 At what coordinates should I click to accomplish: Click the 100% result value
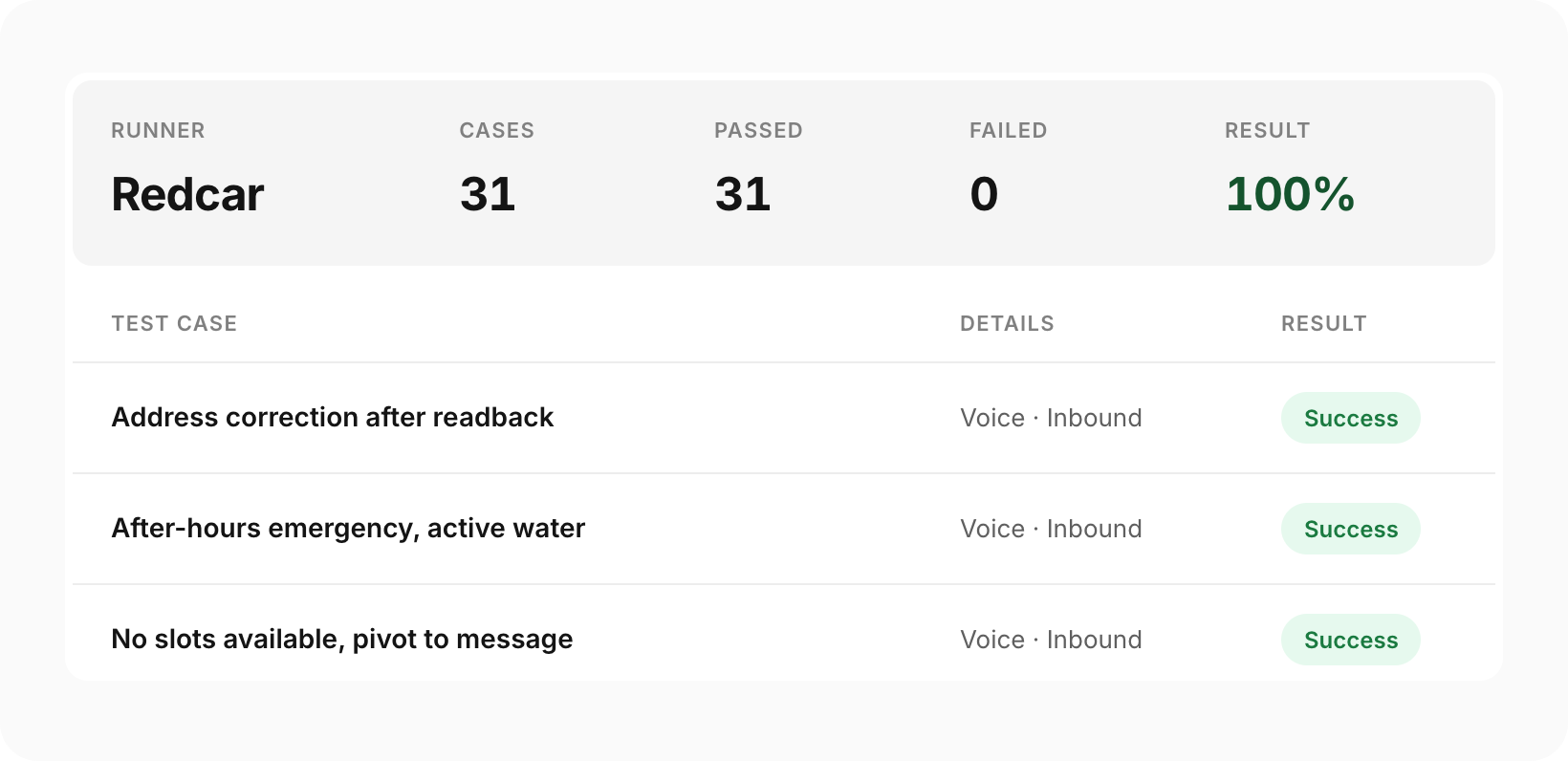point(1290,194)
